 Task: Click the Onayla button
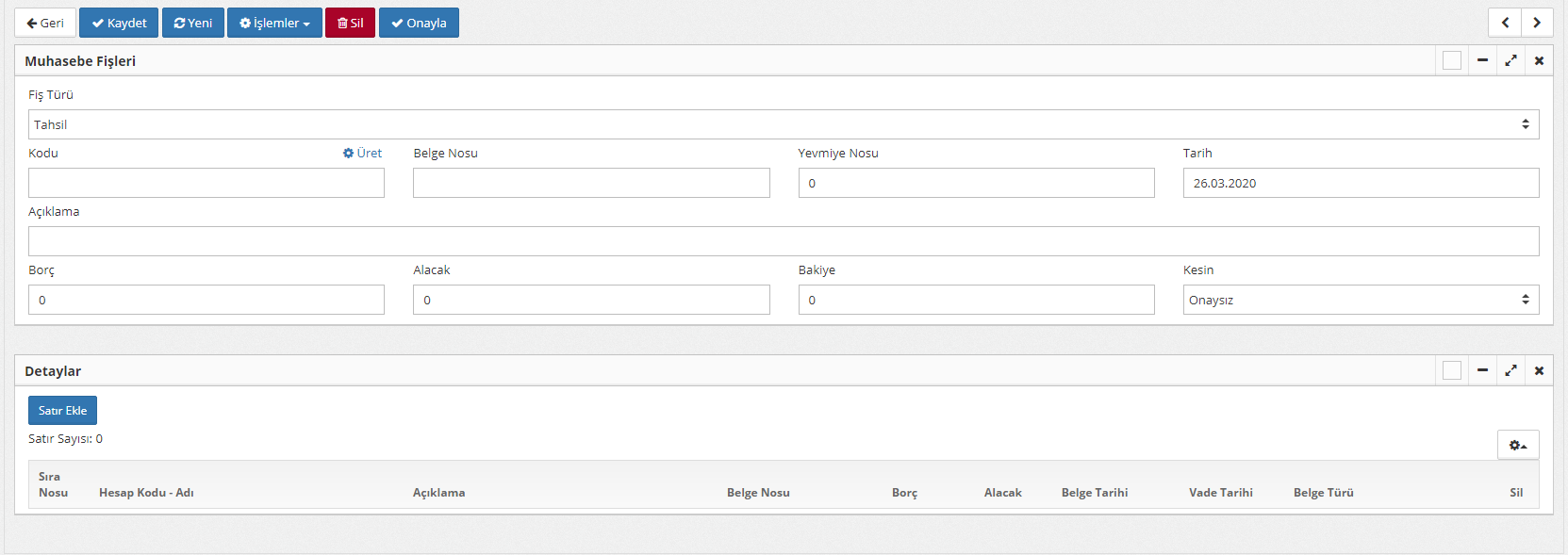pyautogui.click(x=419, y=23)
